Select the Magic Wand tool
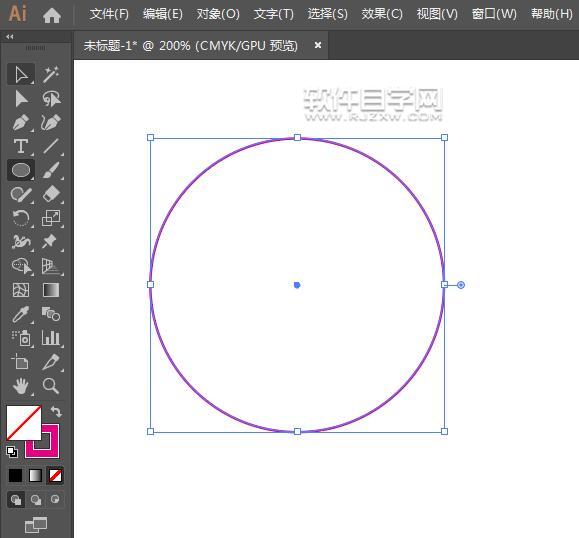This screenshot has height=538, width=579. coord(51,75)
